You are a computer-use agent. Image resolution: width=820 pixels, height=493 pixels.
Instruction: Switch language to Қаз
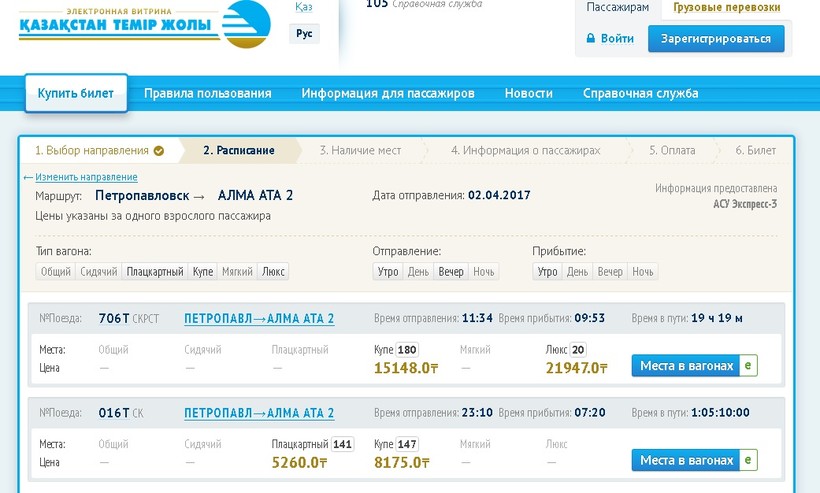point(304,8)
